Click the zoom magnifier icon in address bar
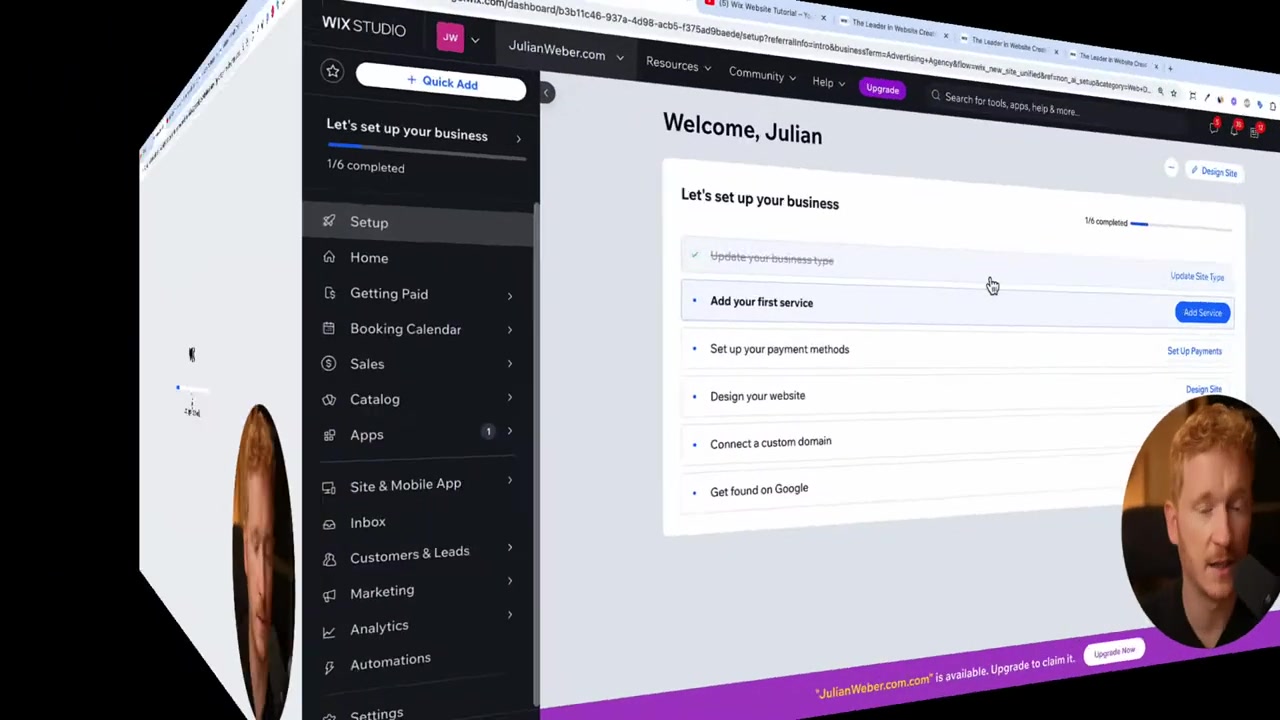The height and width of the screenshot is (720, 1280). (x=1160, y=92)
